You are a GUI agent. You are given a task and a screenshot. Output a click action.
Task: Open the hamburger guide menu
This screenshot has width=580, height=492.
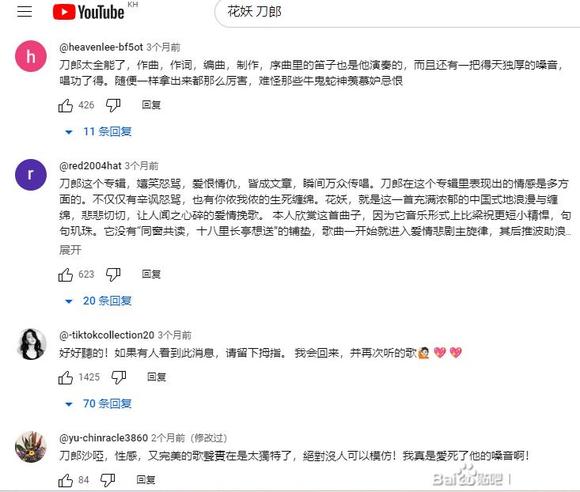coord(24,11)
